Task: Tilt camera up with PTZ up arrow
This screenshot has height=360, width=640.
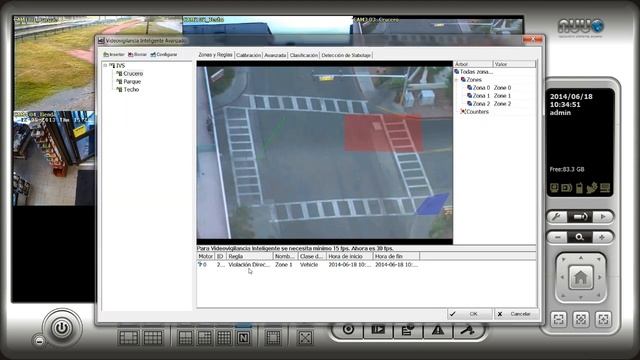Action: [x=581, y=258]
